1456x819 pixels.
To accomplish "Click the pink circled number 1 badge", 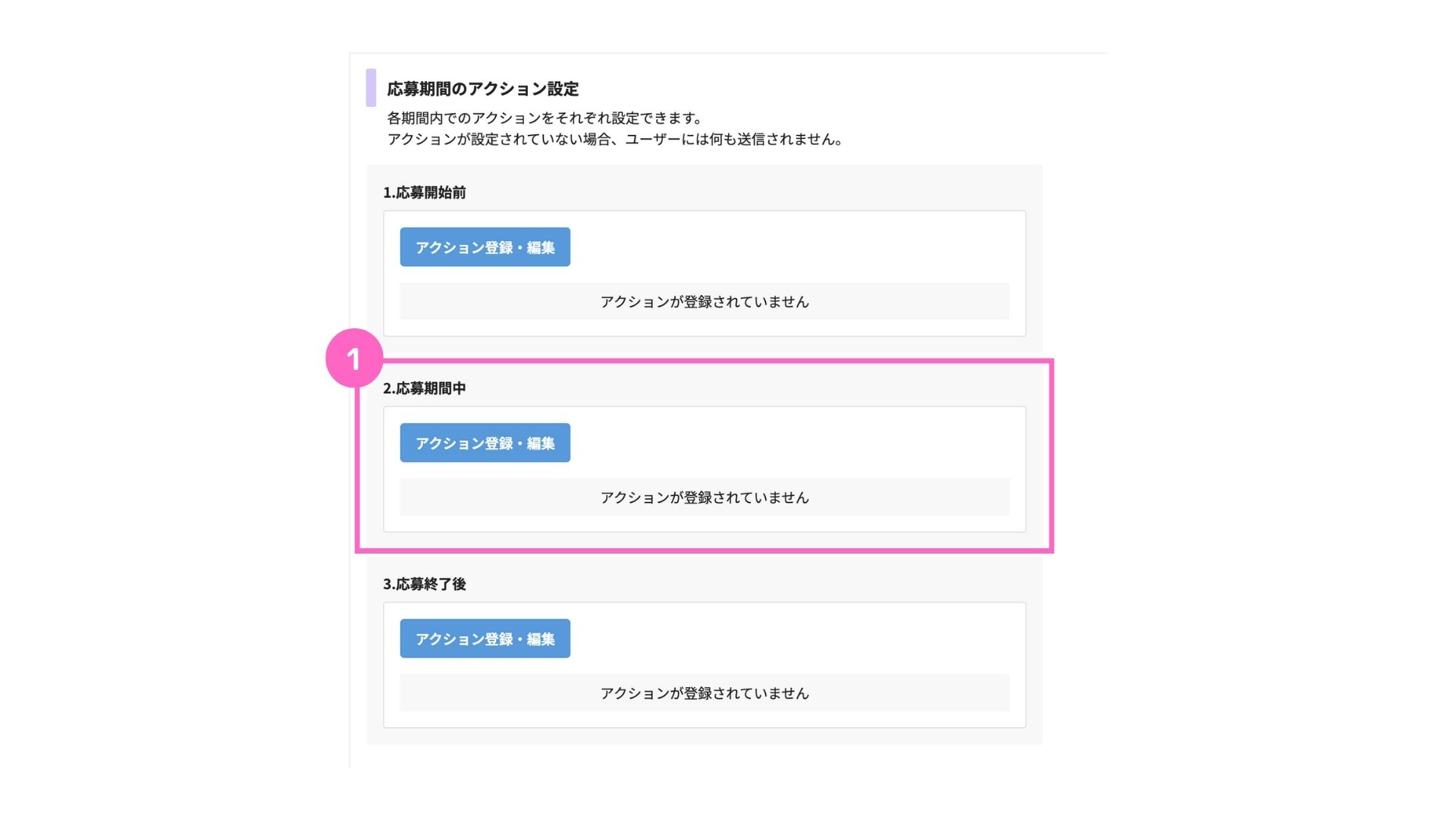I will [354, 358].
